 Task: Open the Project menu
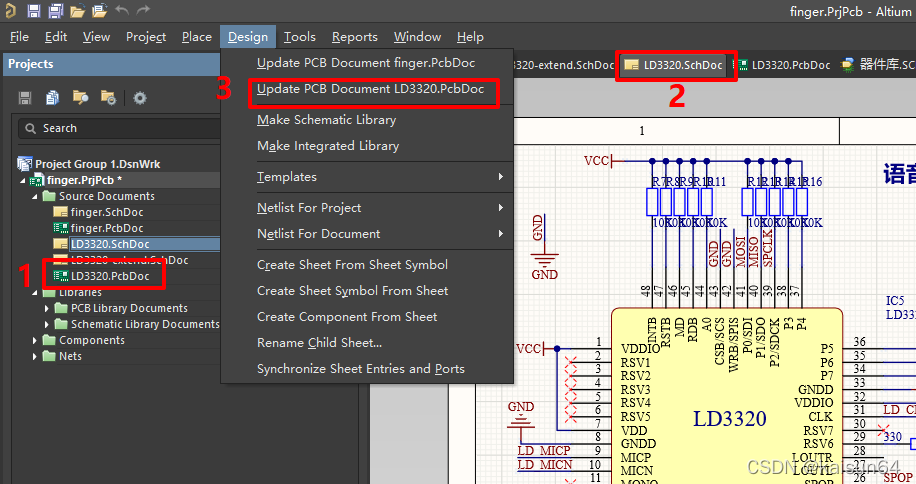pos(146,37)
